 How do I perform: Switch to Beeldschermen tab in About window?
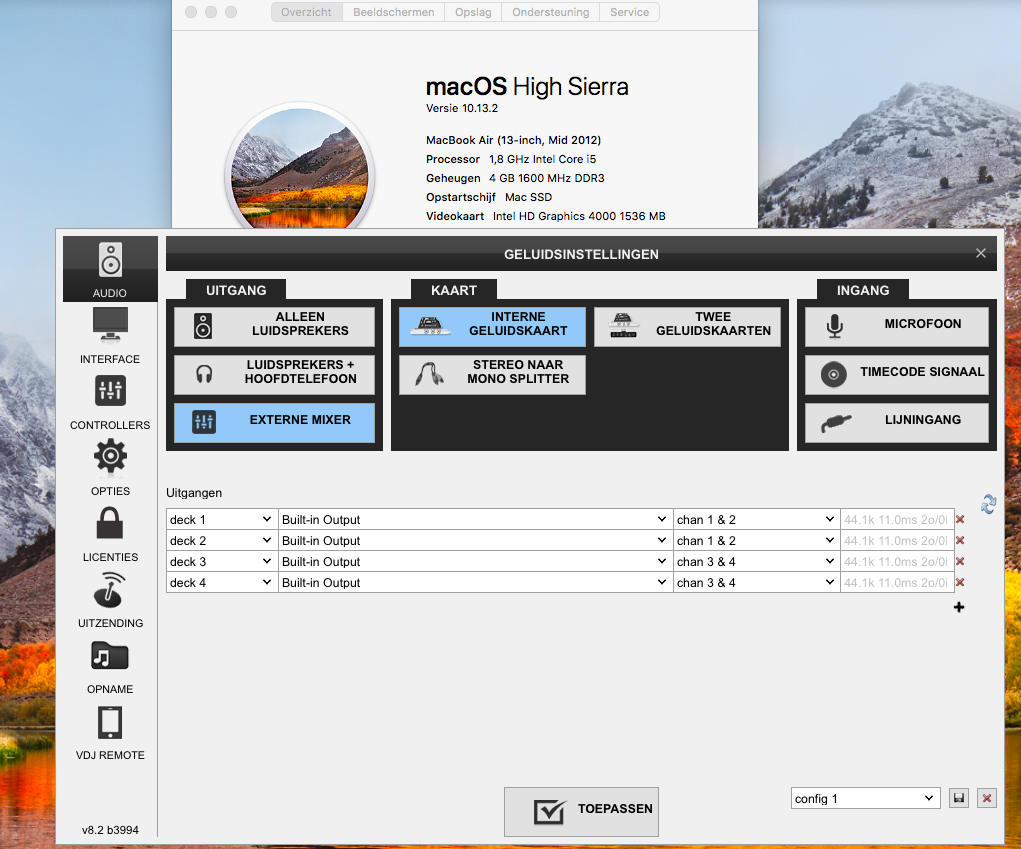[x=393, y=12]
